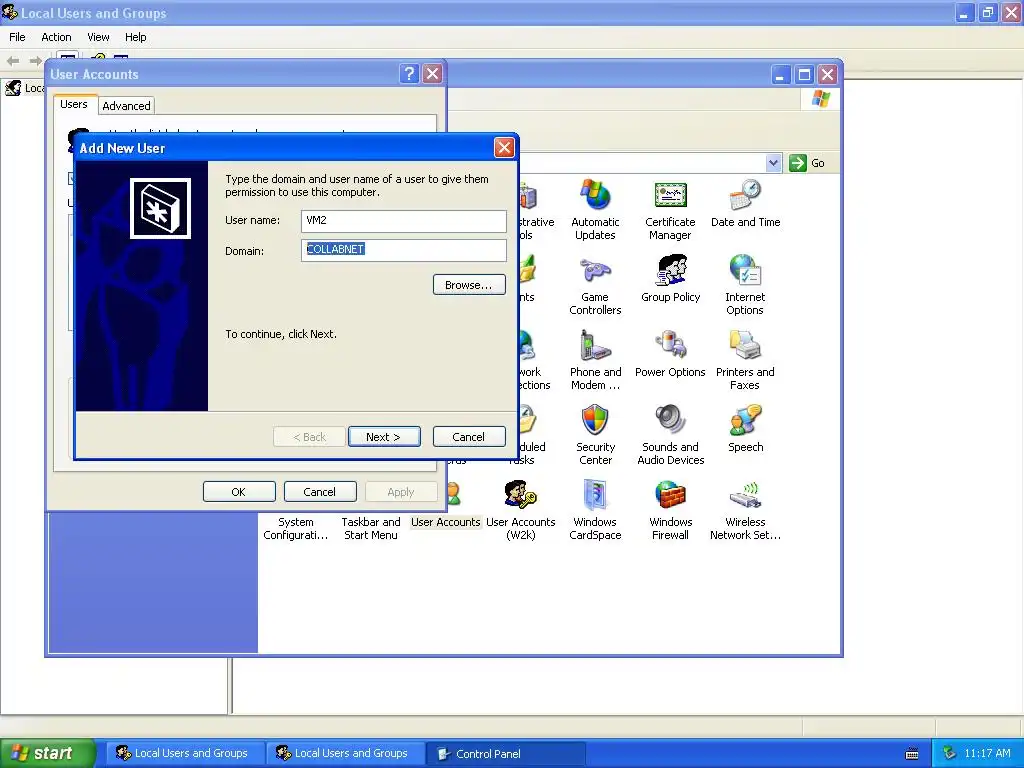Select User Accounts label in Control Panel
This screenshot has width=1024, height=768.
tap(445, 522)
